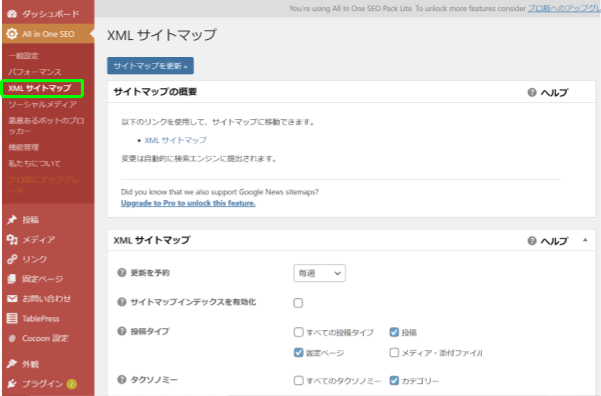Screen dimensions: 601x396
Task: Click the Cocoon 設定 sidebar label
Action: [45, 338]
